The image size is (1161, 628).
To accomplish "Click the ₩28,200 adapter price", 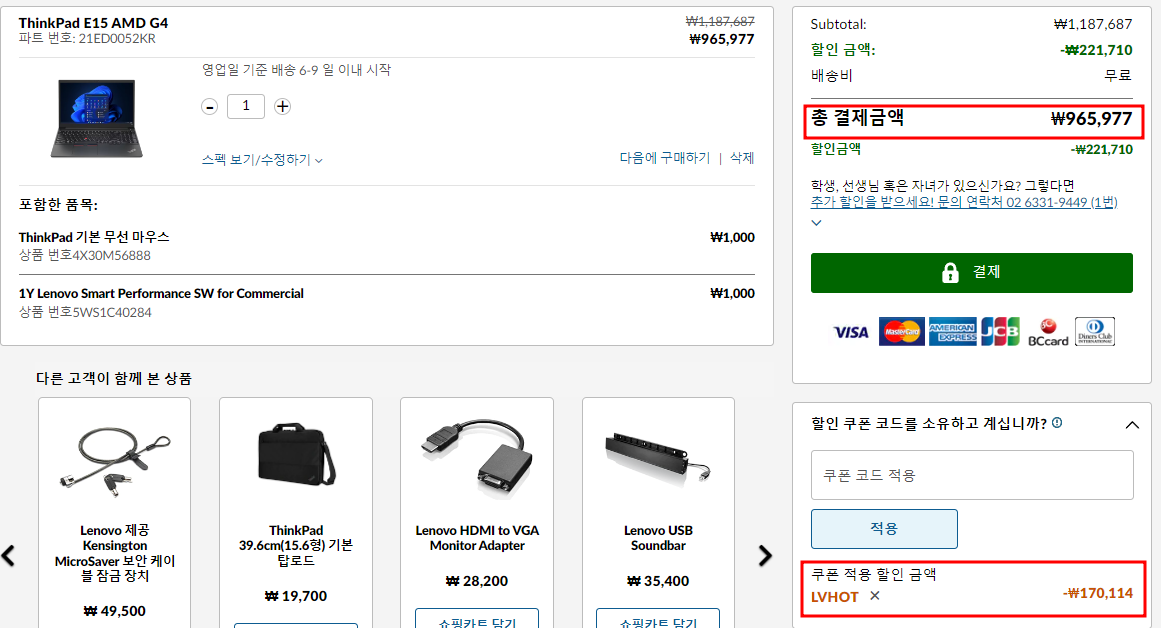I will click(x=477, y=581).
